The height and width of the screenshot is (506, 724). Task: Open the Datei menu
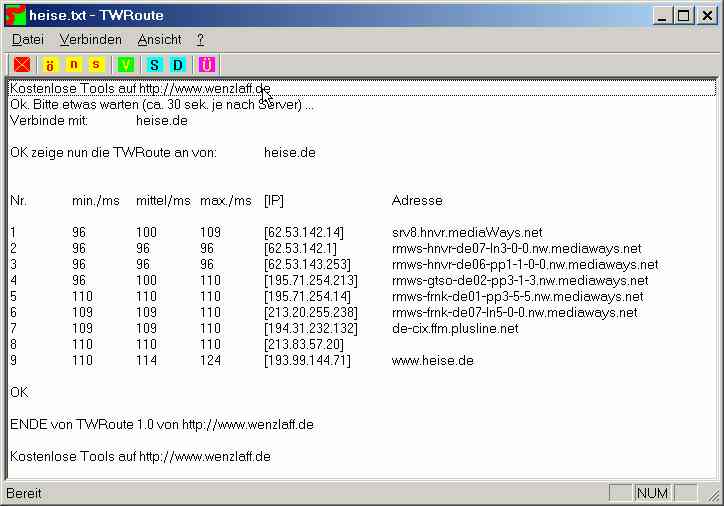click(28, 39)
